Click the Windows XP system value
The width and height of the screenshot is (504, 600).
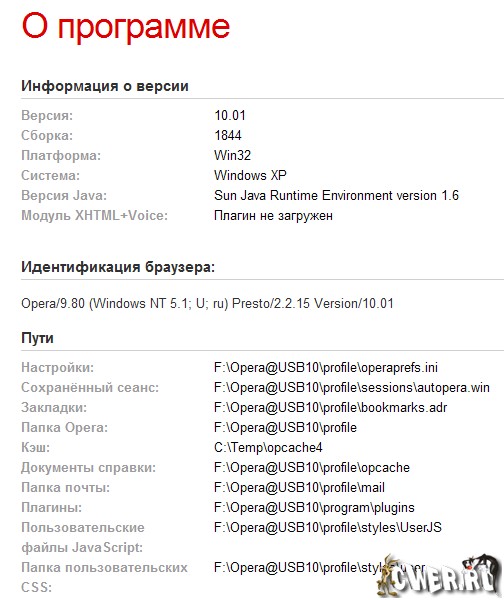click(250, 175)
